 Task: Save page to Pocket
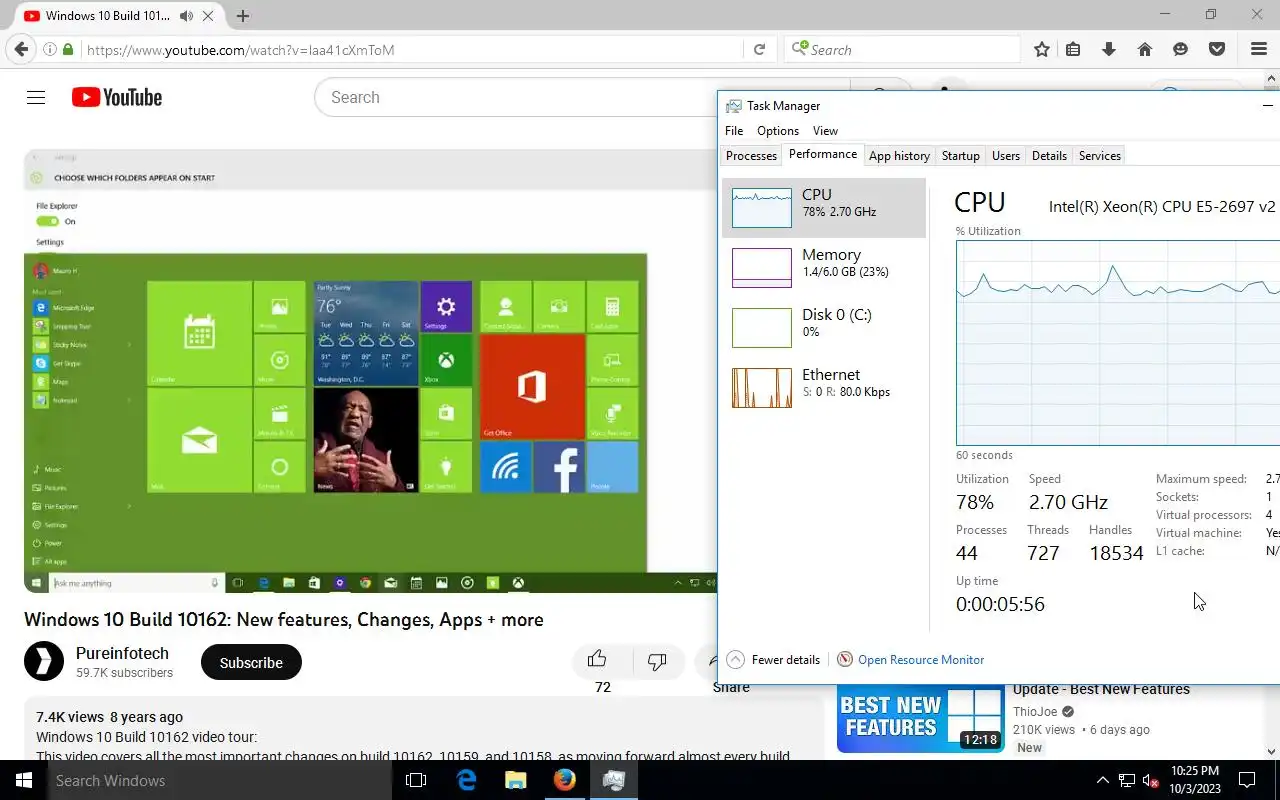click(x=1217, y=49)
